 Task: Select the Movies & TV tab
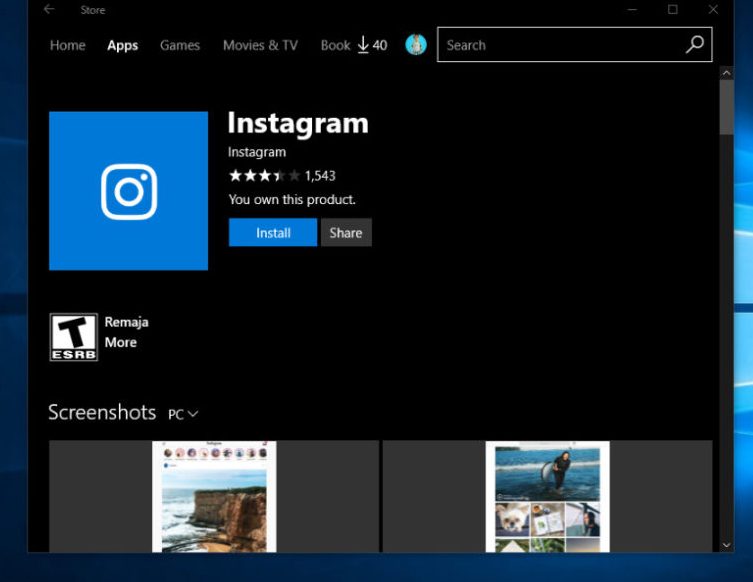260,45
